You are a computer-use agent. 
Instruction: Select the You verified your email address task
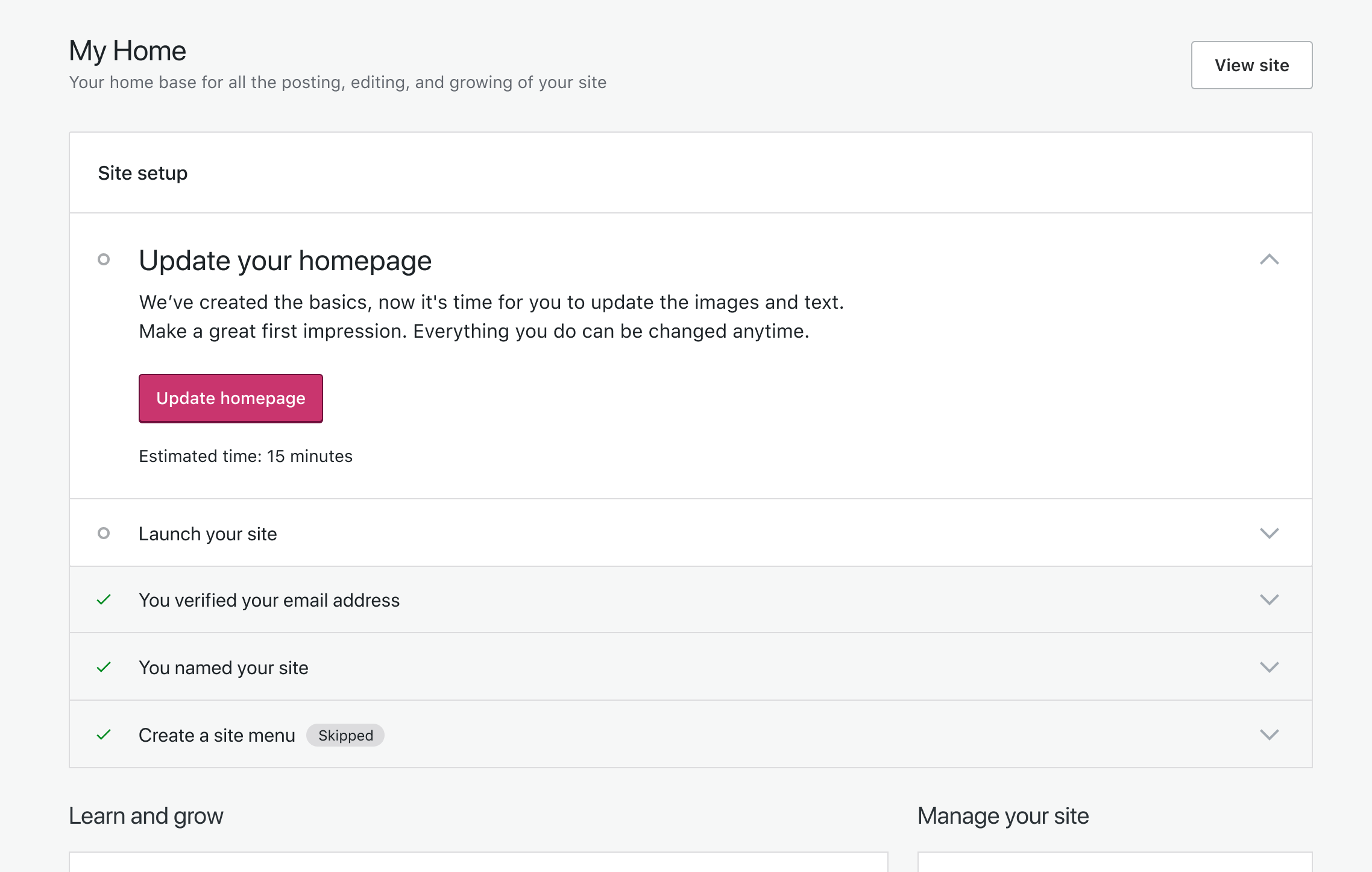pos(269,600)
